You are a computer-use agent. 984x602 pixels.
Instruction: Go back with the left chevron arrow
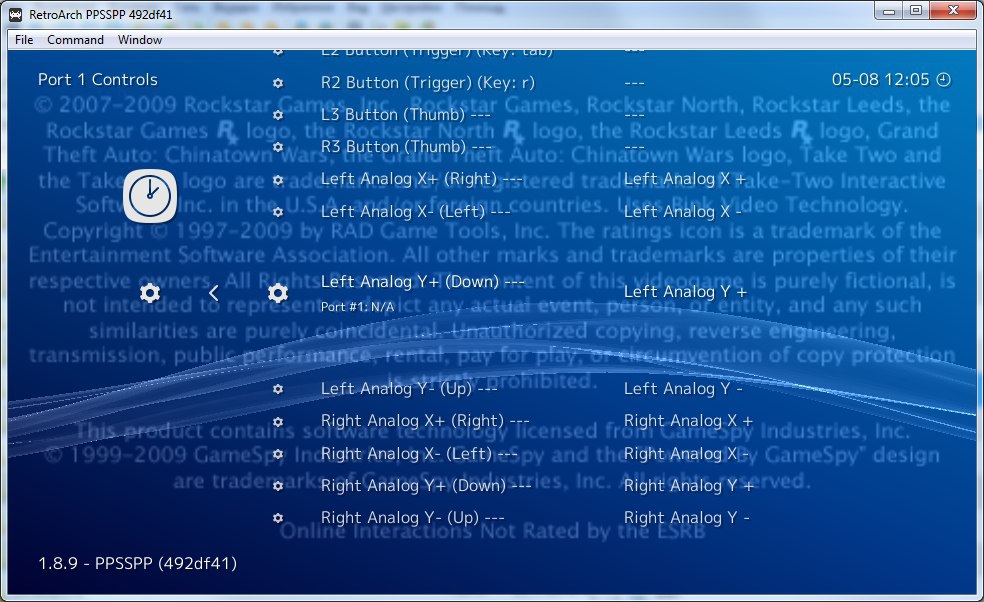pyautogui.click(x=213, y=293)
